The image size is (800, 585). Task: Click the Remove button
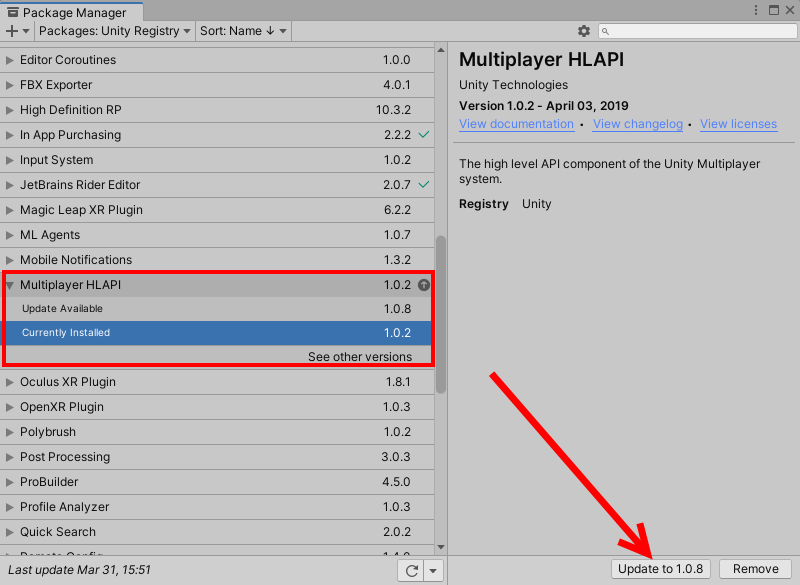click(756, 569)
